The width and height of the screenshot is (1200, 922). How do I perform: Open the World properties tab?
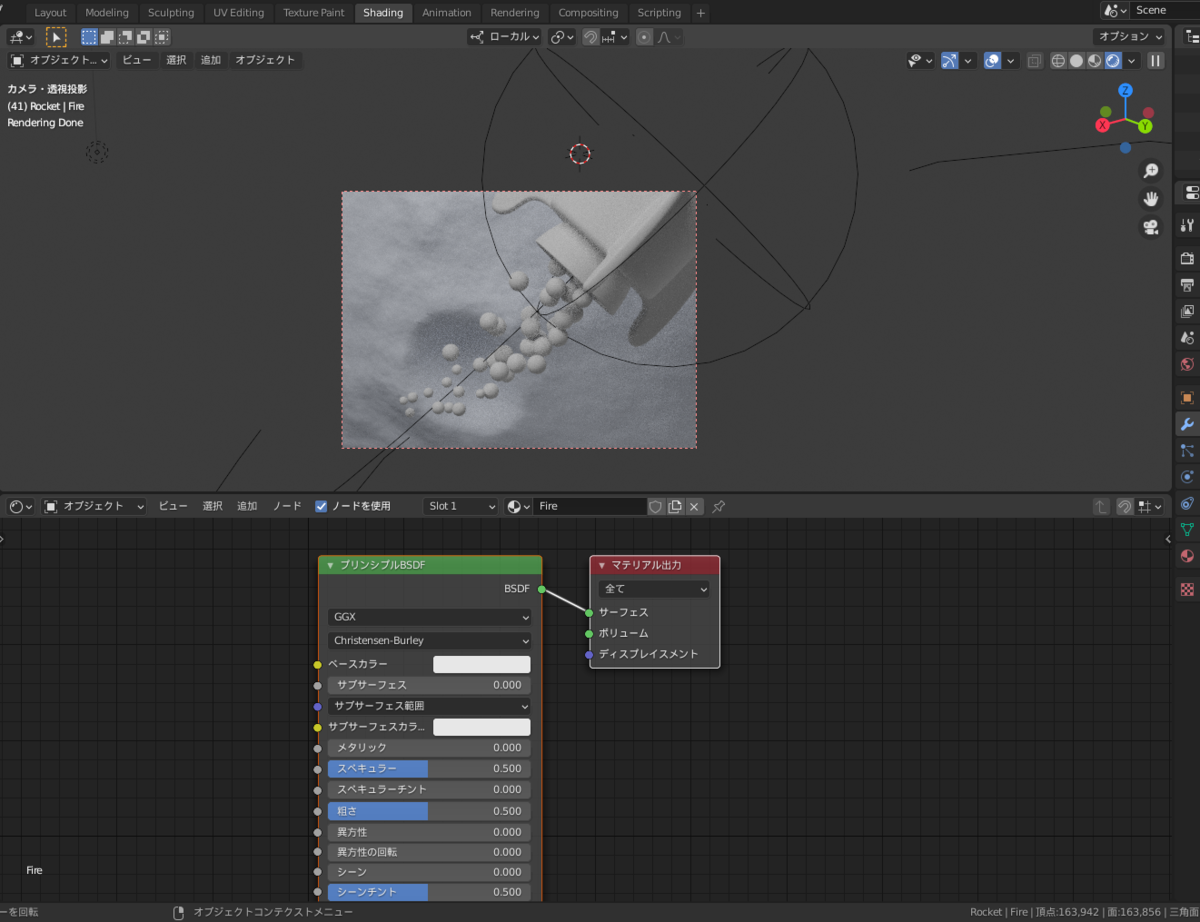(1187, 364)
